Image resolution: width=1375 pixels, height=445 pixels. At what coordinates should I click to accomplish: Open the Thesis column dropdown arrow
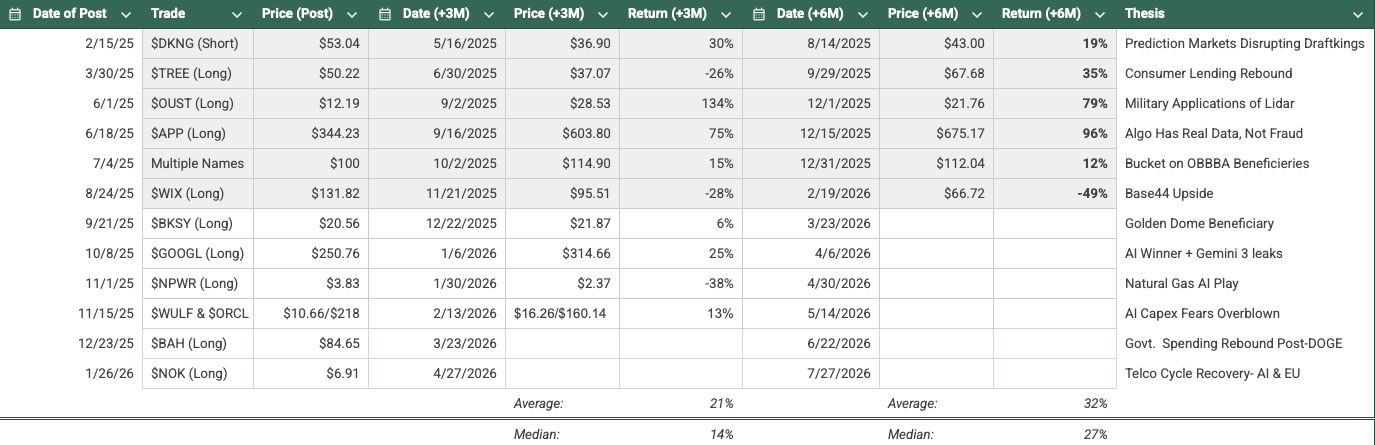pyautogui.click(x=1357, y=14)
